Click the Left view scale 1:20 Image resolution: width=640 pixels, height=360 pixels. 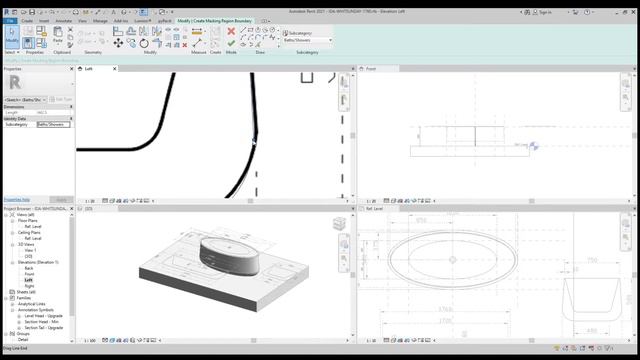coord(90,201)
